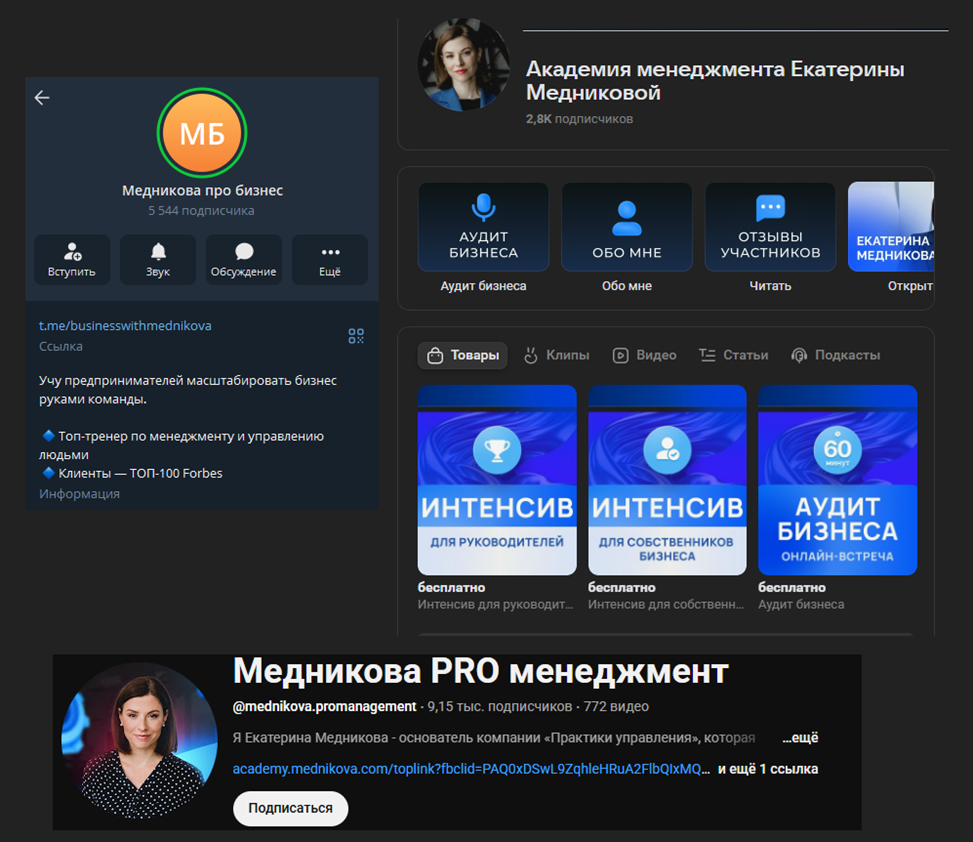Open the Обо мне person tile

pyautogui.click(x=627, y=227)
